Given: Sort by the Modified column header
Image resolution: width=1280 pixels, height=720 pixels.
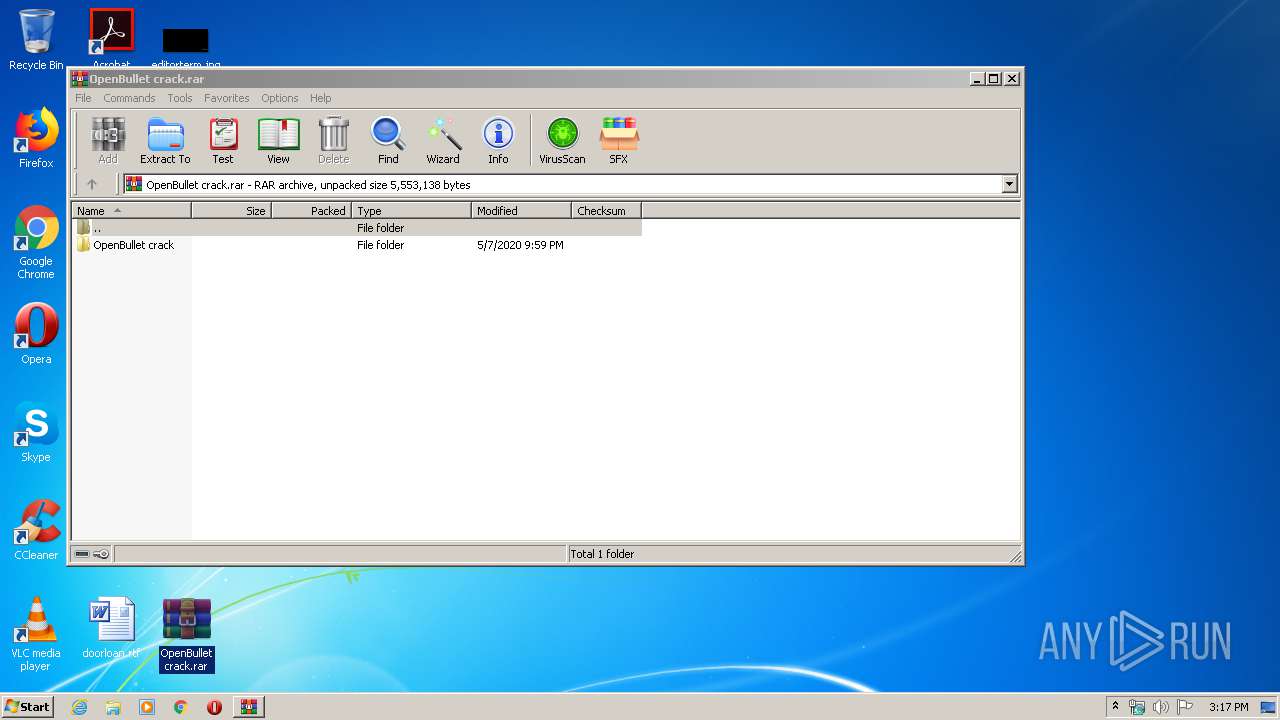Looking at the screenshot, I should [x=521, y=211].
